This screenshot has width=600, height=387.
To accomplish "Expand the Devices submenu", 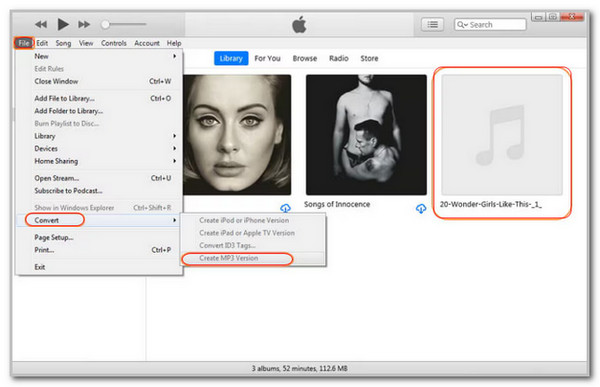I will [99, 149].
